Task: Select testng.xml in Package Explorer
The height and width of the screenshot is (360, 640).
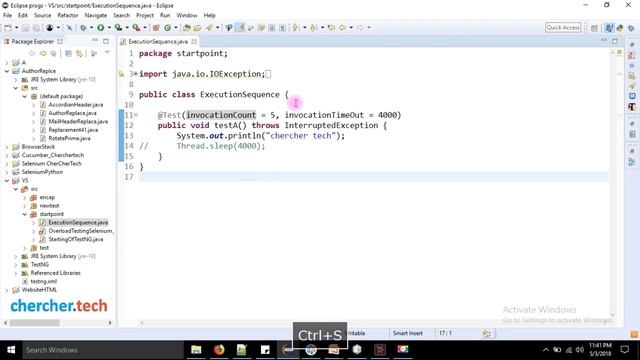Action: coord(44,281)
